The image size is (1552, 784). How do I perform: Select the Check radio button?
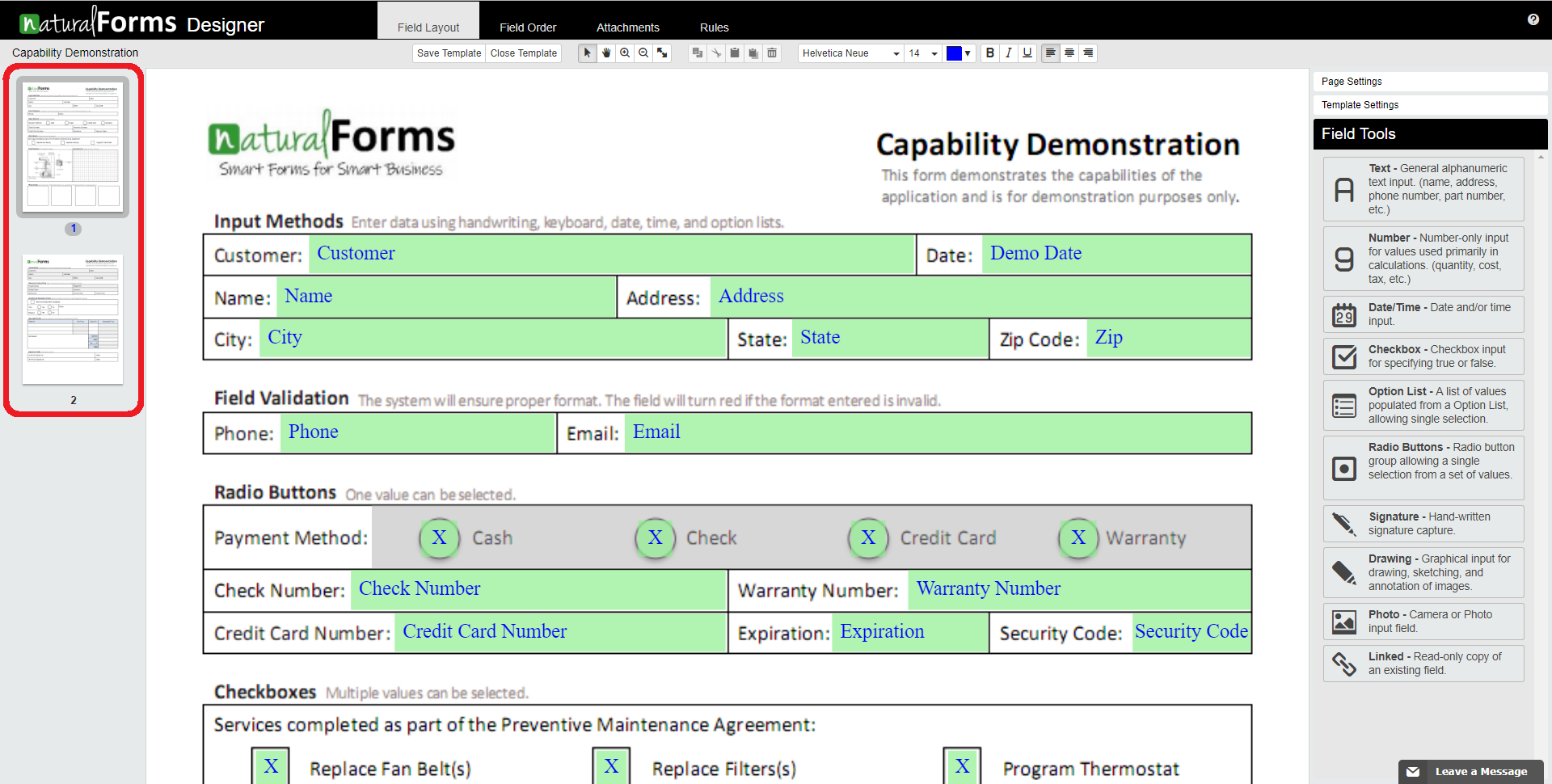coord(656,538)
